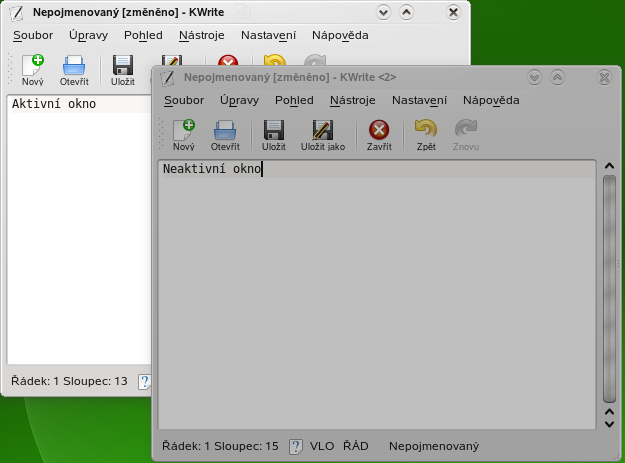Undo with the Zpět toolbar arrow
This screenshot has height=463, width=625.
click(x=426, y=131)
